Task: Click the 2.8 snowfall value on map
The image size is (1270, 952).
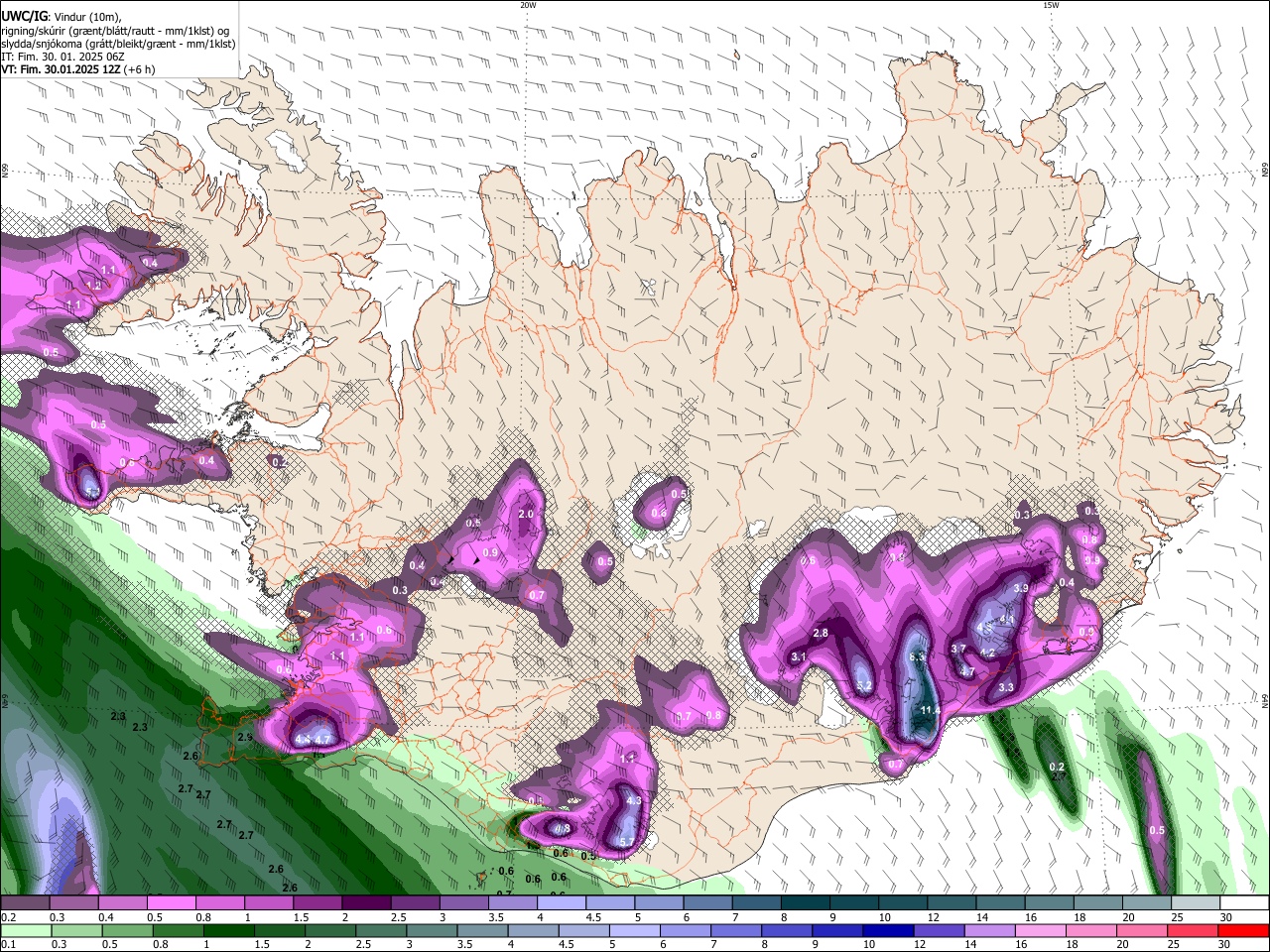Action: pyautogui.click(x=821, y=633)
